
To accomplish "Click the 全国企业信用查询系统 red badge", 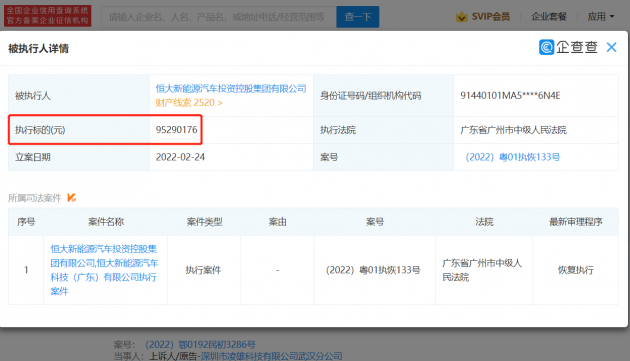I will 47,16.
